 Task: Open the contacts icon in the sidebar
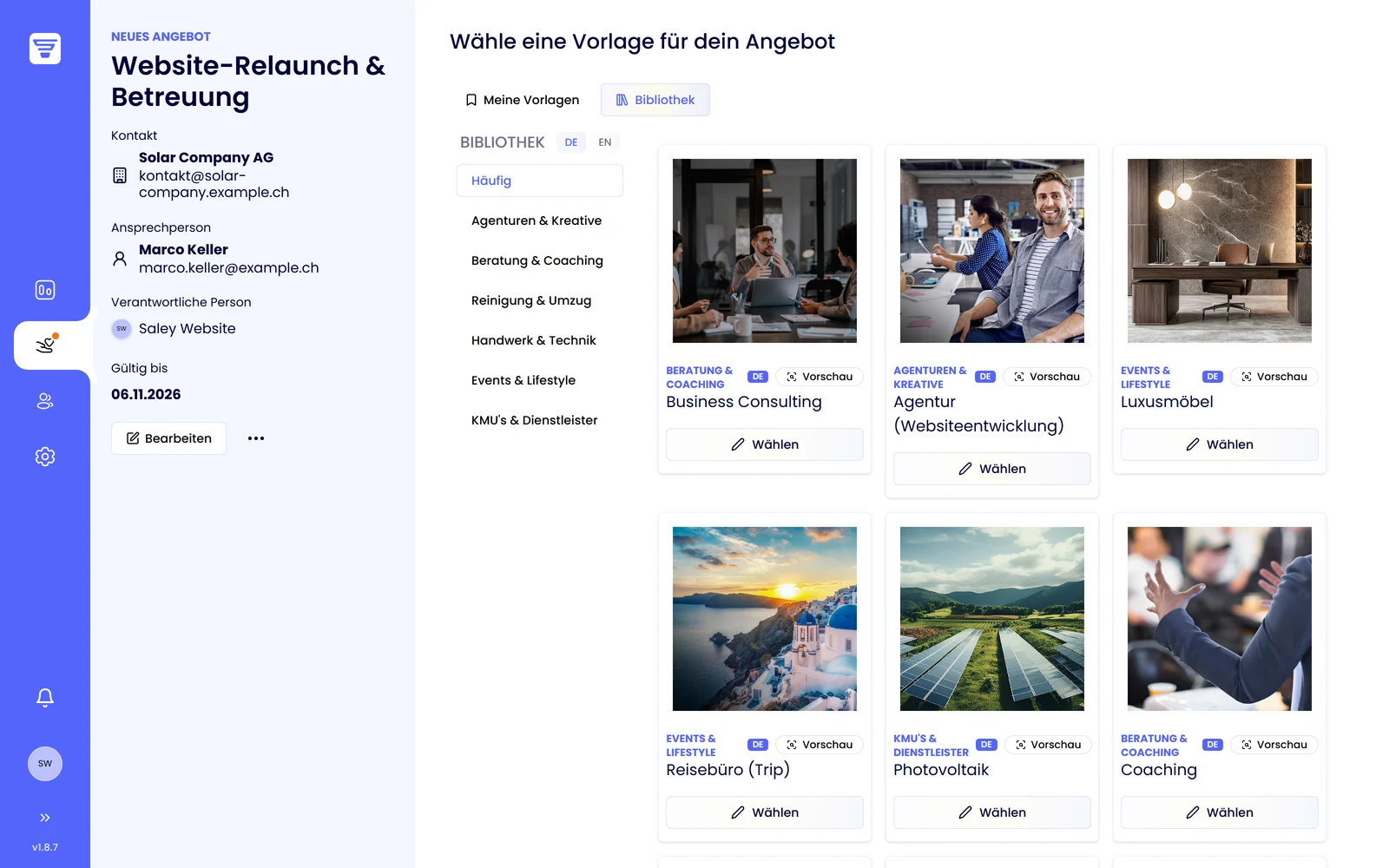pos(45,401)
